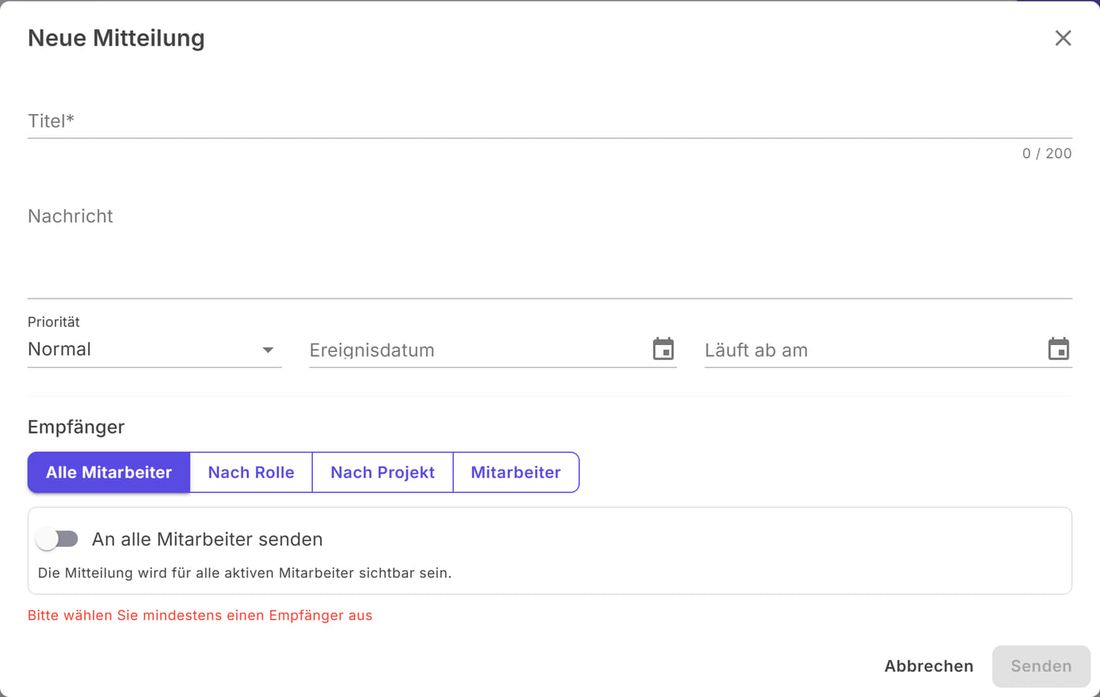The width and height of the screenshot is (1100, 697).
Task: Click the Senden button
Action: 1041,666
